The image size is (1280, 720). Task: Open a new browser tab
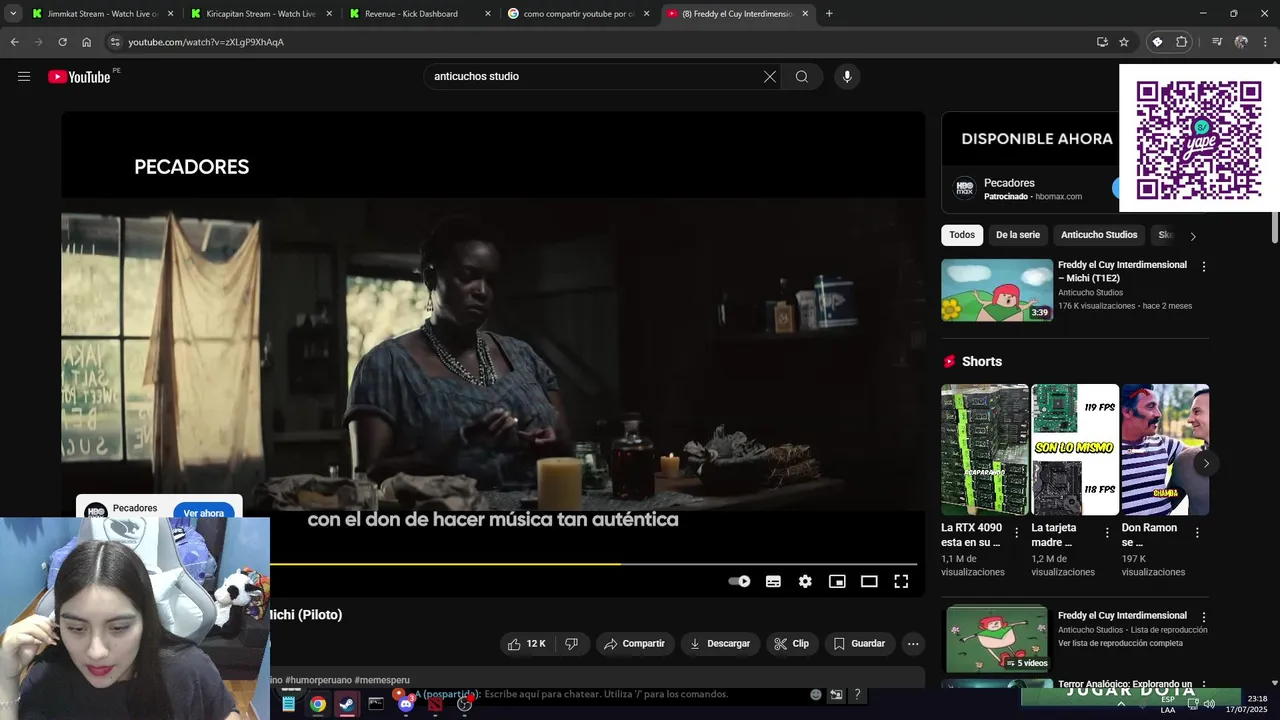coord(829,14)
